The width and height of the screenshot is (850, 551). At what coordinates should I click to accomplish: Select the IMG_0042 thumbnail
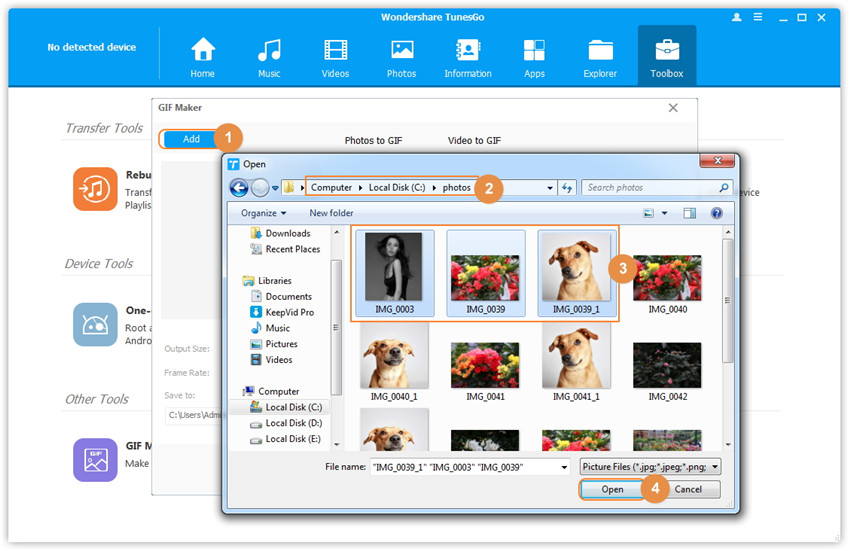click(667, 371)
